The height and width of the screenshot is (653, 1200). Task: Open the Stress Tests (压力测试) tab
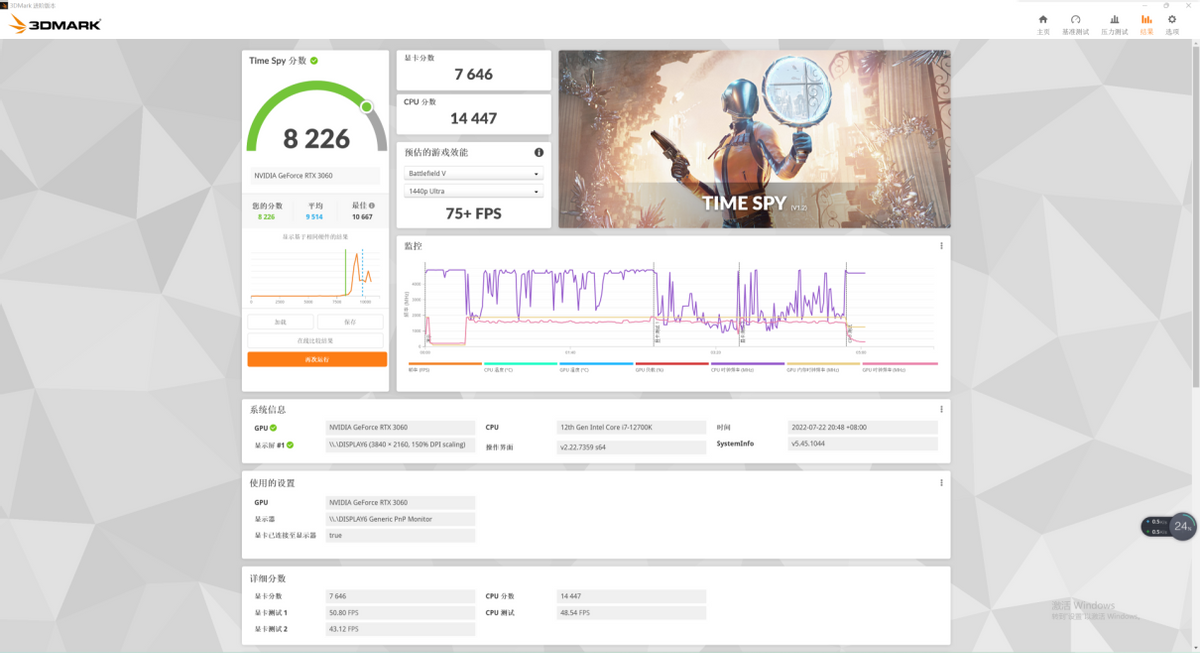pyautogui.click(x=1114, y=24)
